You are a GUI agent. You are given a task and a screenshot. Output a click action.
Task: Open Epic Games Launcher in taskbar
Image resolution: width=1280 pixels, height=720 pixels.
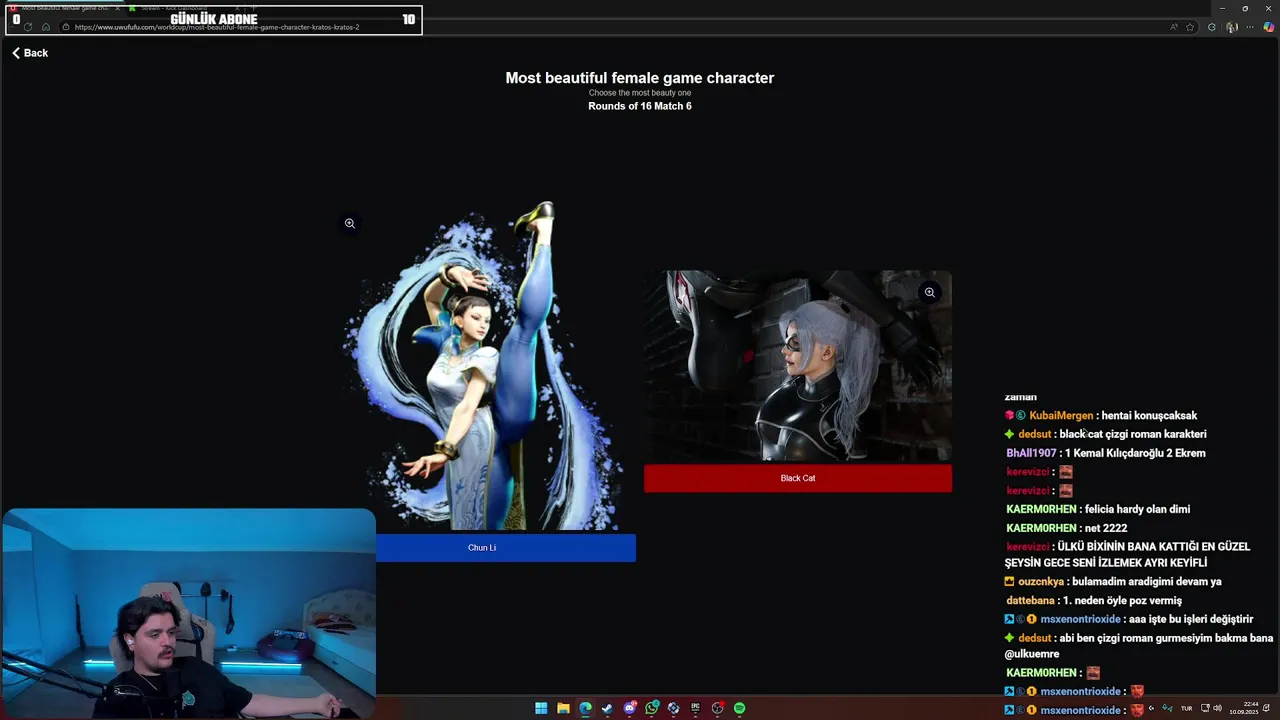click(x=695, y=708)
